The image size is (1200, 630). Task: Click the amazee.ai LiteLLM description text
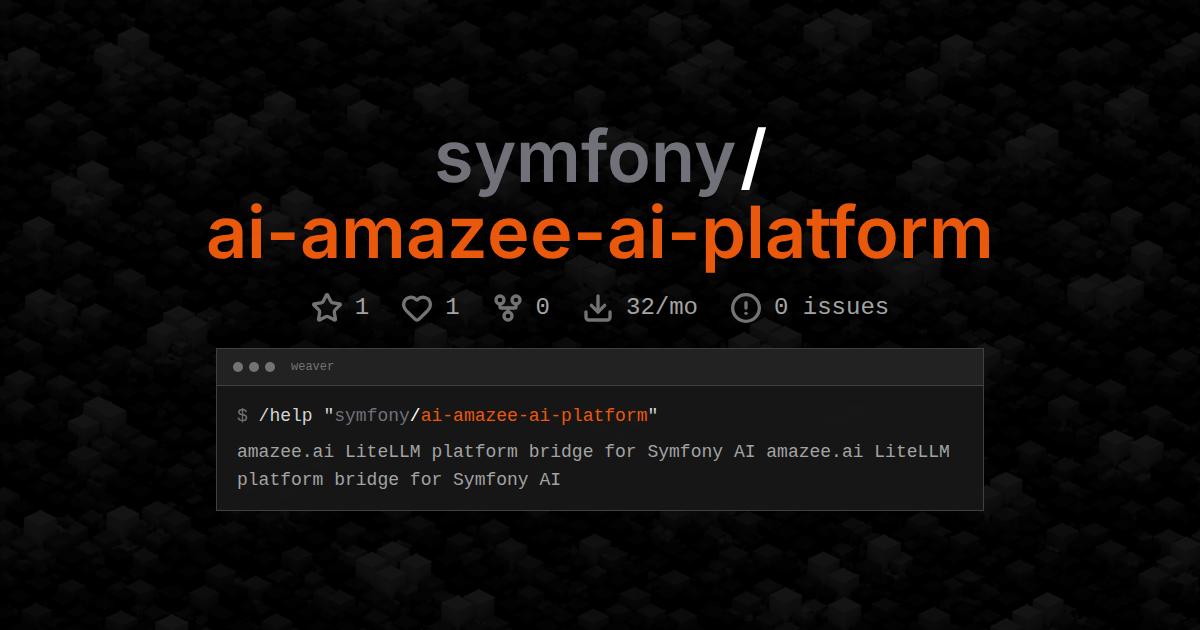593,465
